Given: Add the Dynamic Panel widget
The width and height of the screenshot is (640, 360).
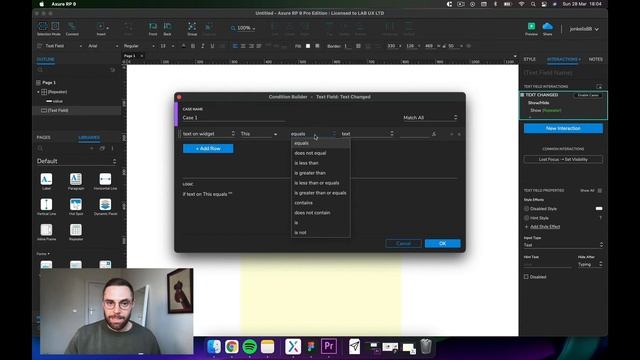Looking at the screenshot, I should click(105, 207).
